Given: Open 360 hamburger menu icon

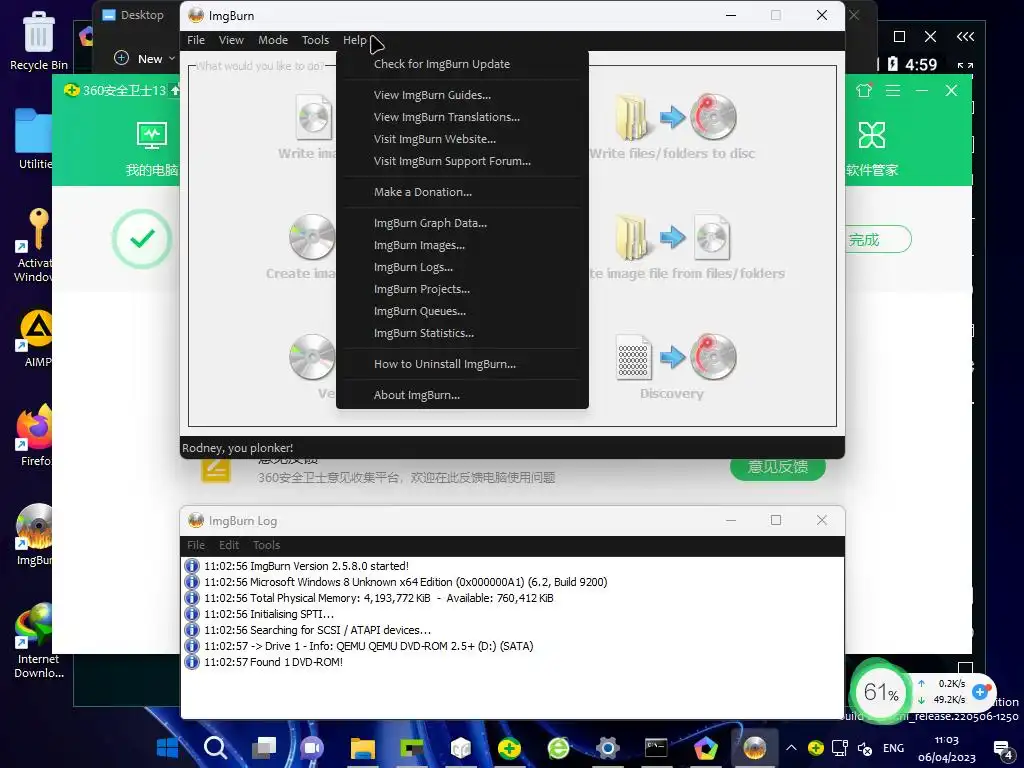Looking at the screenshot, I should coord(893,90).
